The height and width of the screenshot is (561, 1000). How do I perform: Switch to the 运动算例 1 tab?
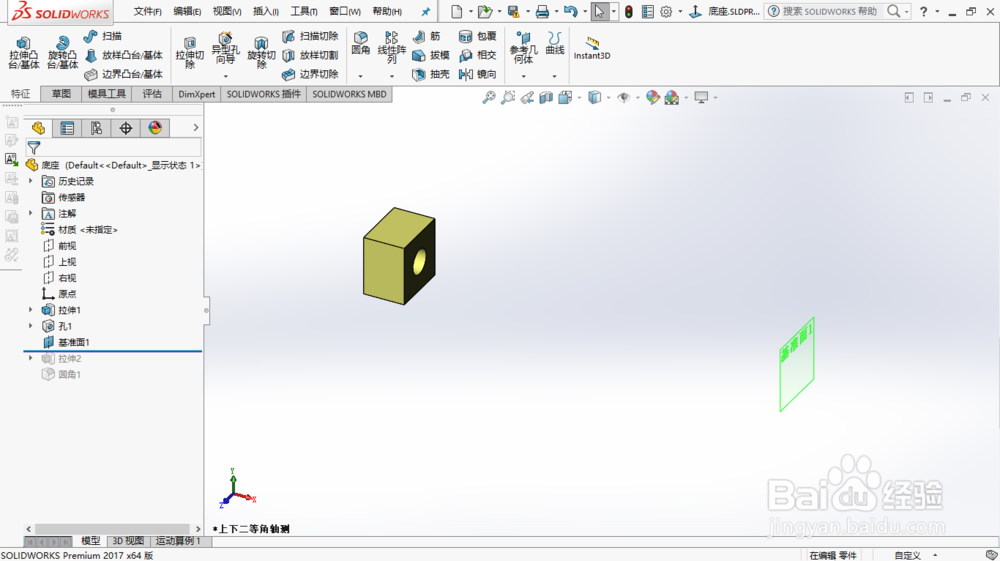click(x=178, y=541)
